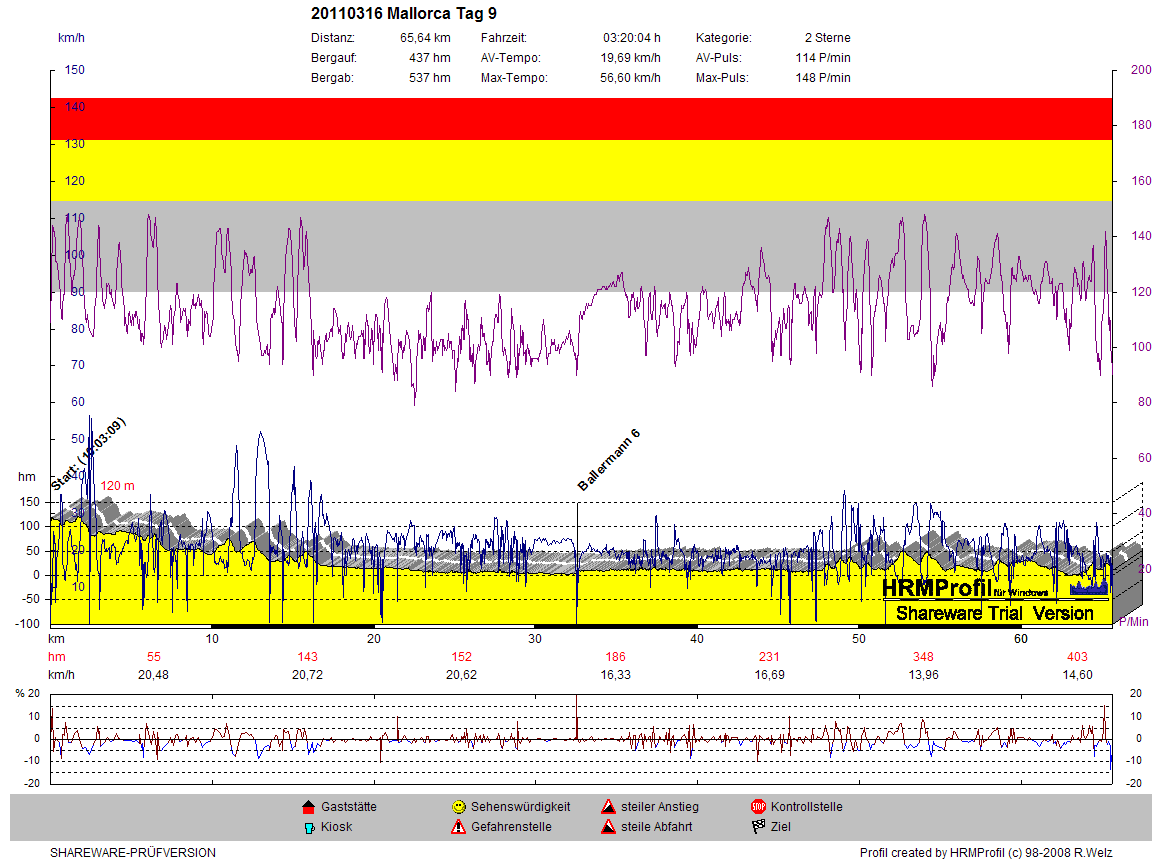Image resolution: width=1162 pixels, height=859 pixels.
Task: Click the AV-Puls value 114 P/min
Action: pyautogui.click(x=823, y=58)
